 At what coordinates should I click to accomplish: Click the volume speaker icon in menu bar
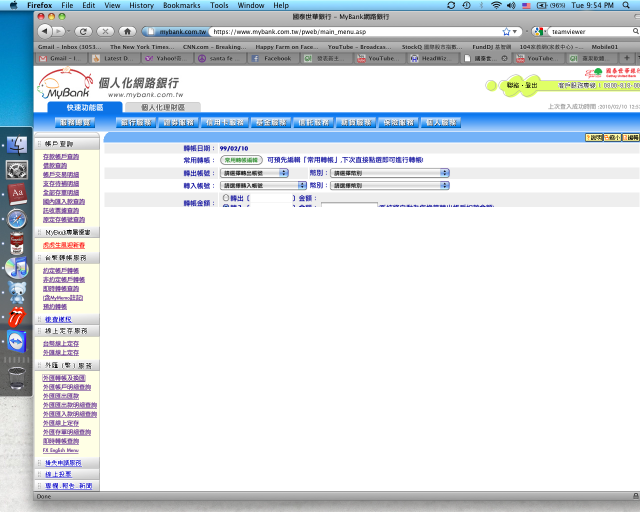(511, 5)
